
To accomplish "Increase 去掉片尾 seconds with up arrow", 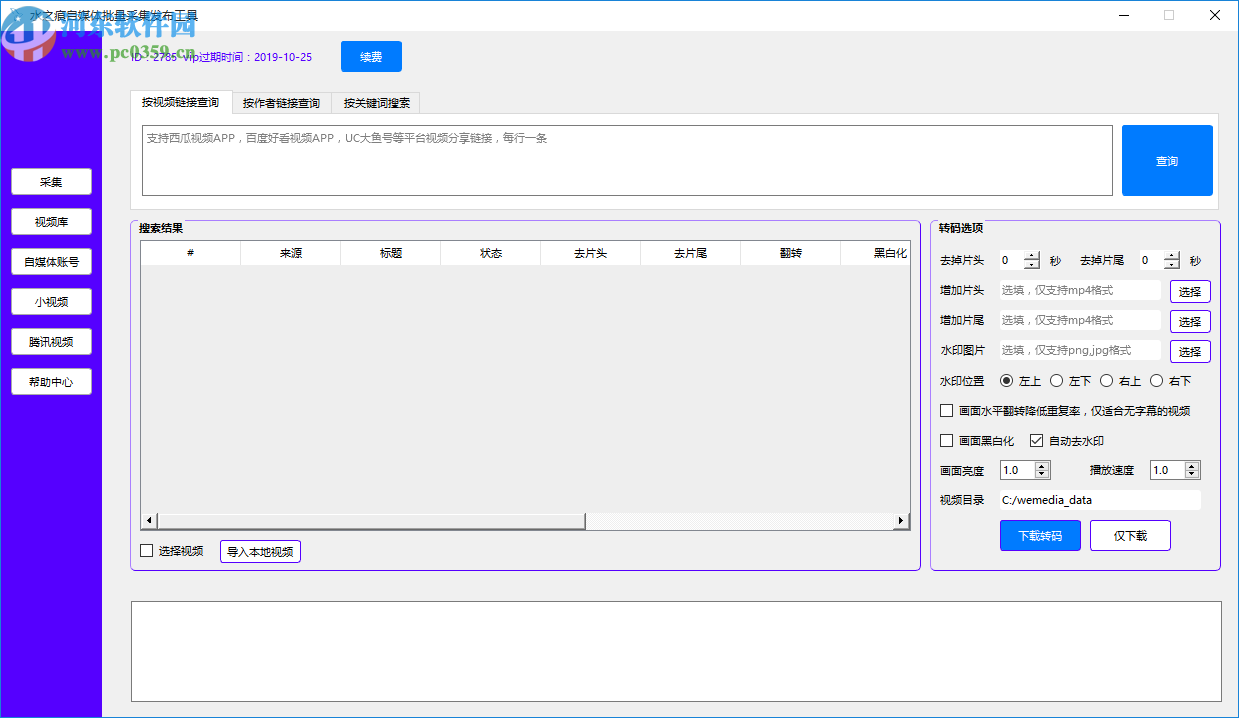I will coord(1172,256).
